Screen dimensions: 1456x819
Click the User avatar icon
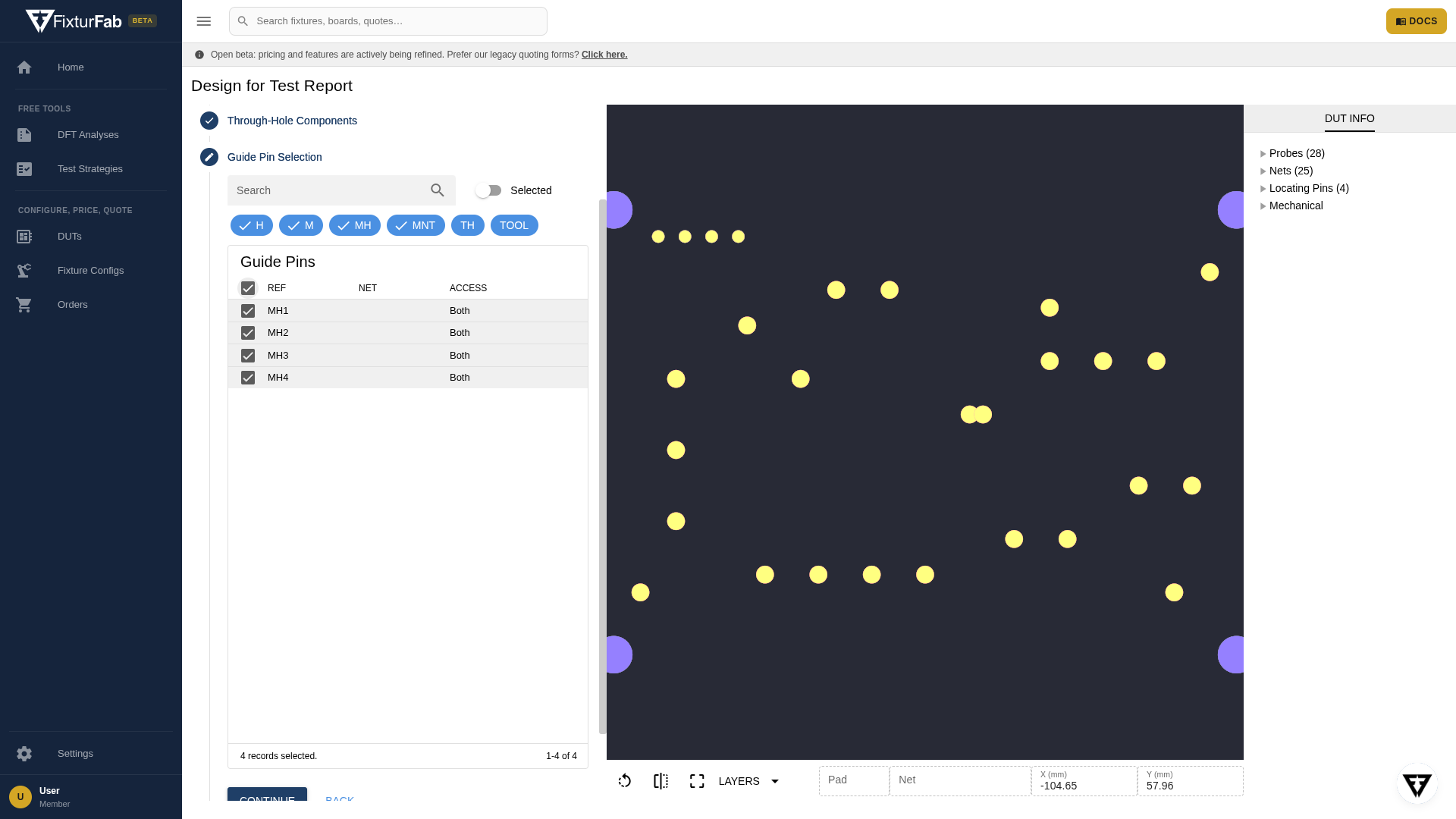click(20, 797)
